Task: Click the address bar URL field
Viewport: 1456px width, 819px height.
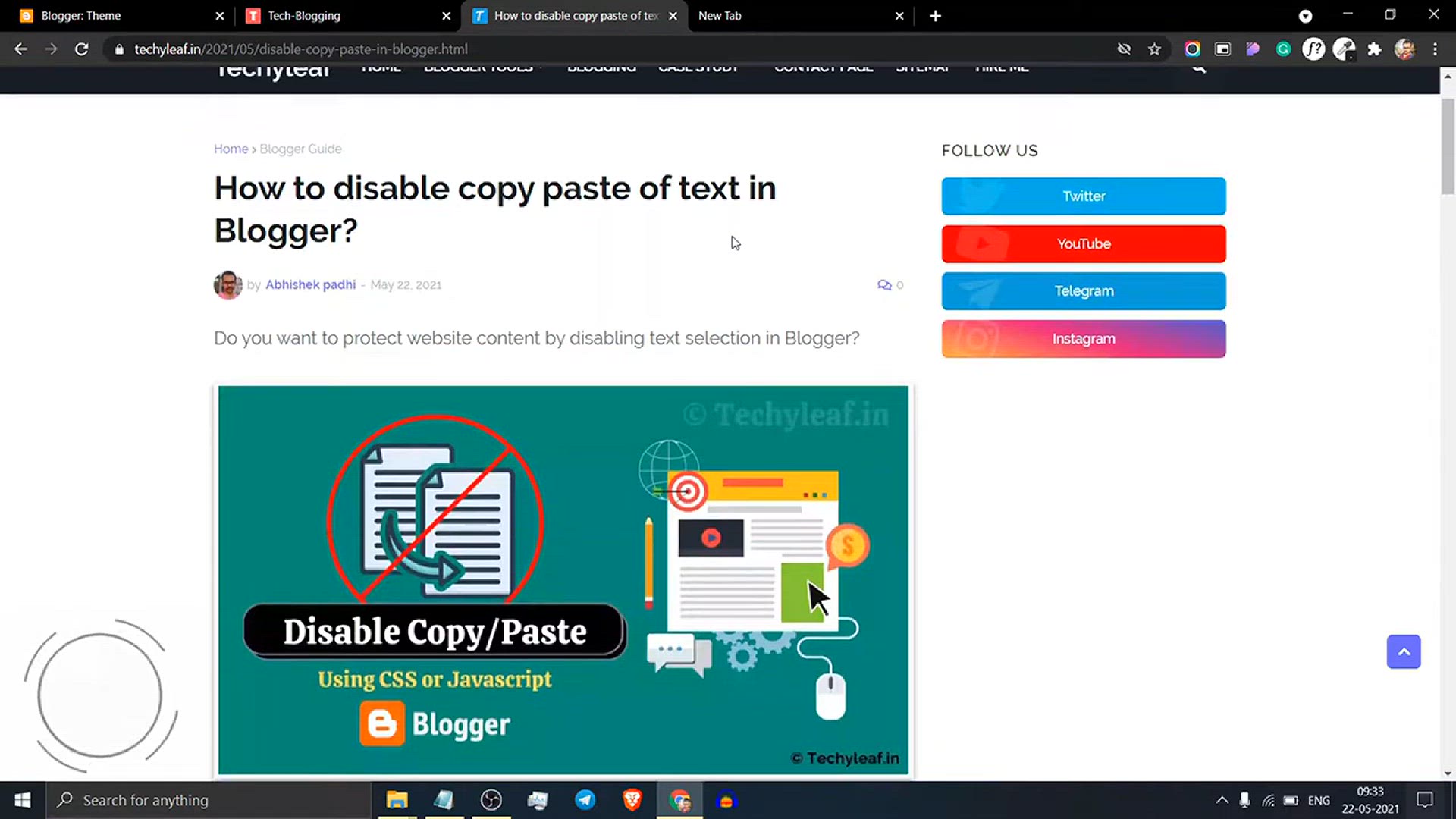Action: (x=607, y=49)
